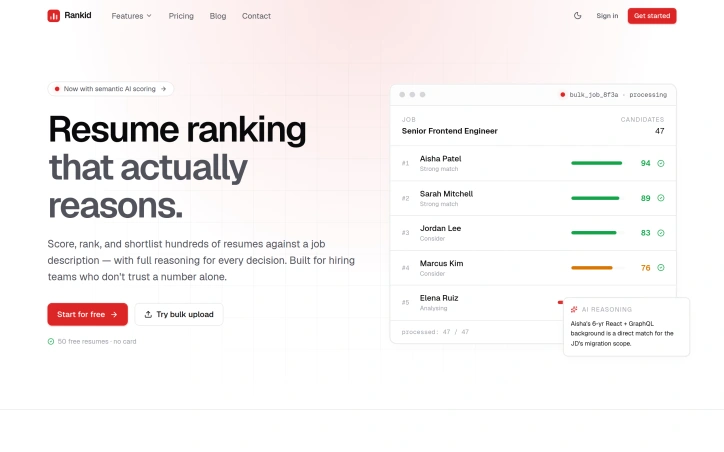Click the Get started button
This screenshot has height=452, width=724.
(x=652, y=16)
